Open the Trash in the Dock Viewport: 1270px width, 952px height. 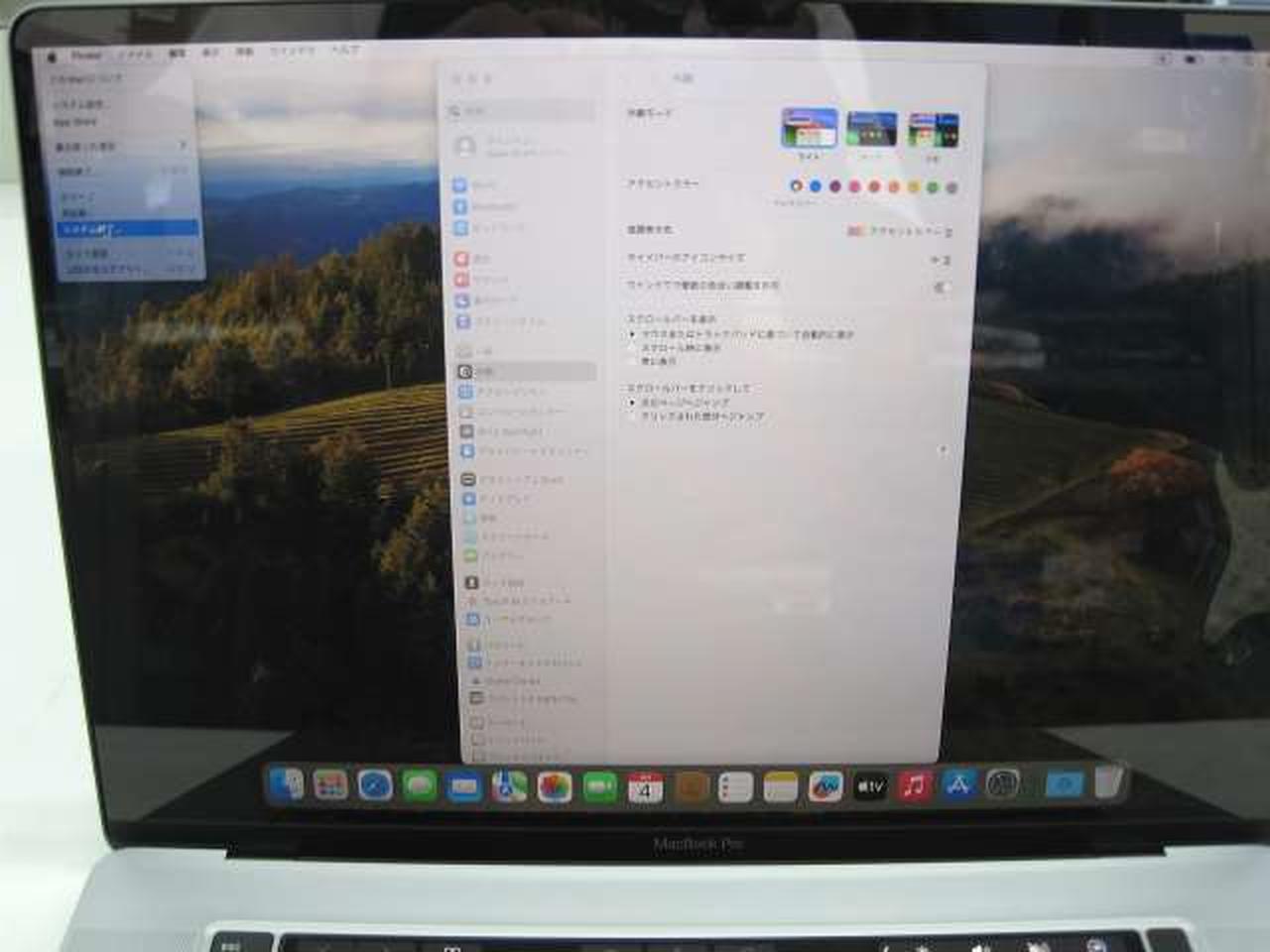click(x=1108, y=782)
